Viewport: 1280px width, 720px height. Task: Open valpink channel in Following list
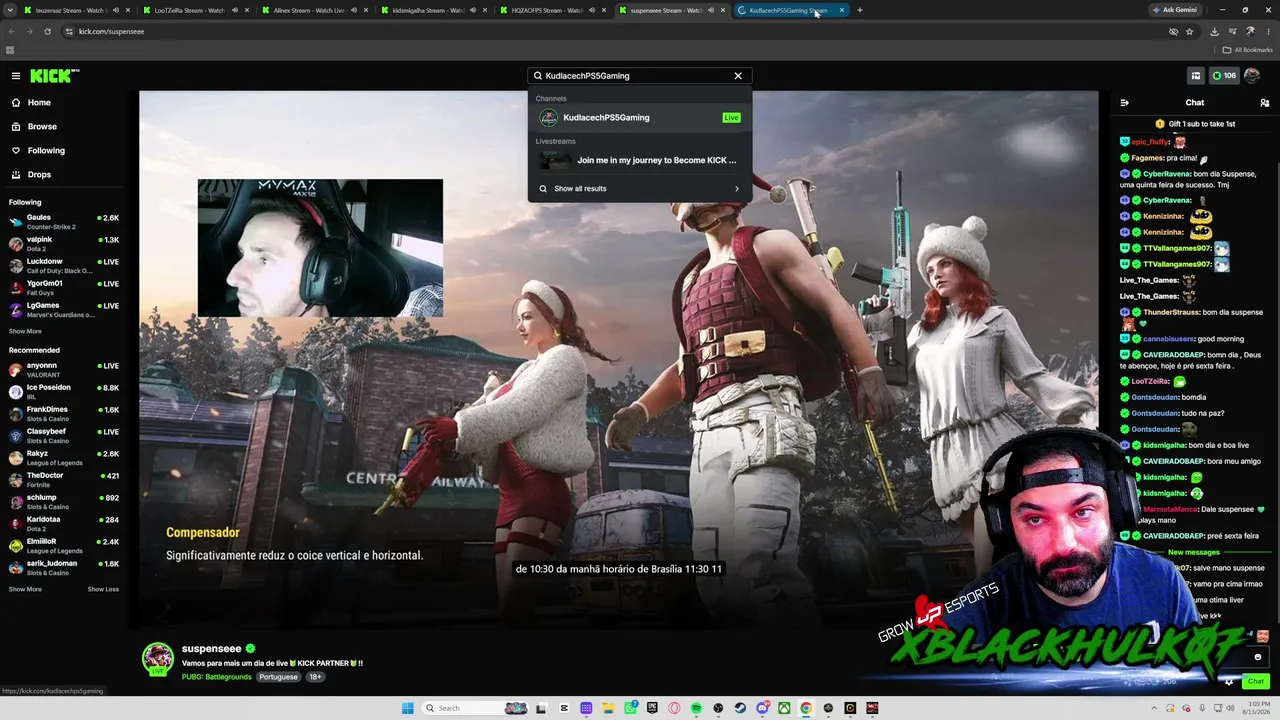[64, 244]
